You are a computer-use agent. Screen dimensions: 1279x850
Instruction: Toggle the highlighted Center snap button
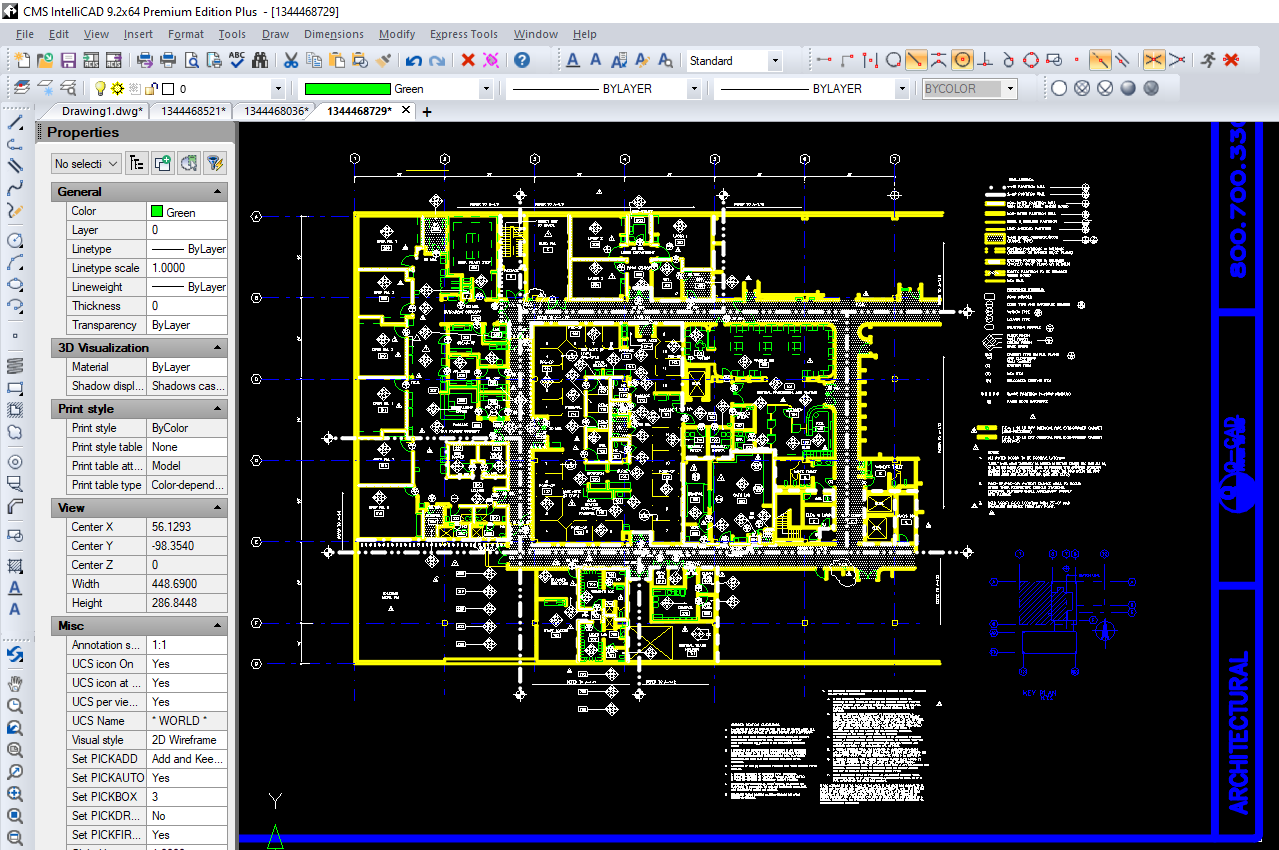(962, 60)
